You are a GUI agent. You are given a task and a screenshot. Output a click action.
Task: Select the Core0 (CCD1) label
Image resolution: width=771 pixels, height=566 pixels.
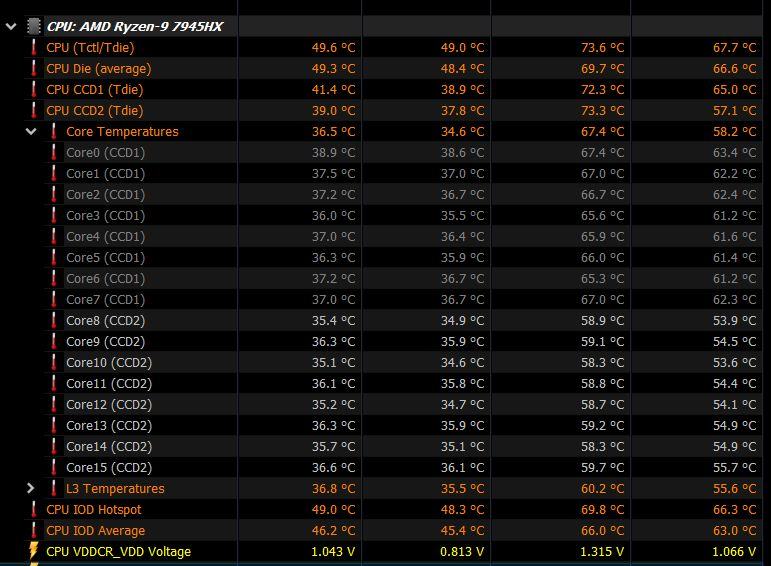pyautogui.click(x=106, y=152)
